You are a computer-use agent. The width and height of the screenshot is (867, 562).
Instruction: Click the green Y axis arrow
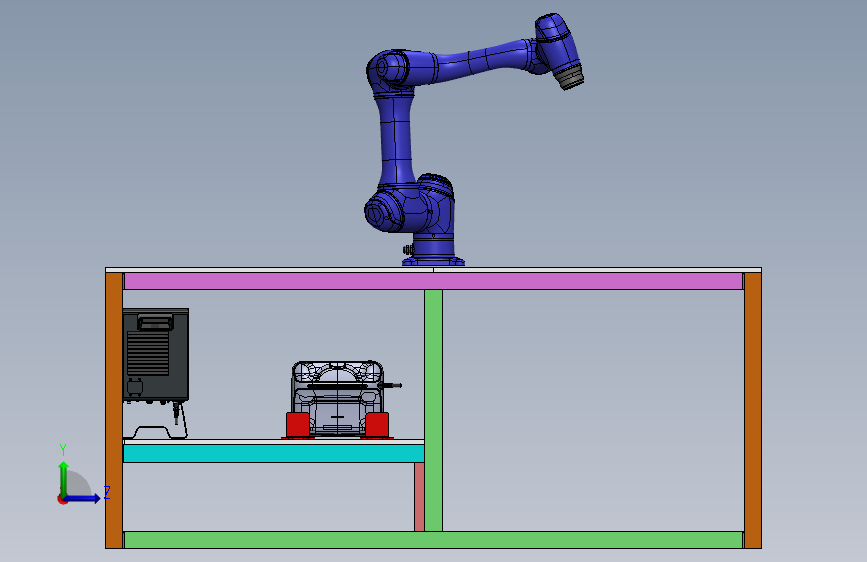[x=64, y=479]
